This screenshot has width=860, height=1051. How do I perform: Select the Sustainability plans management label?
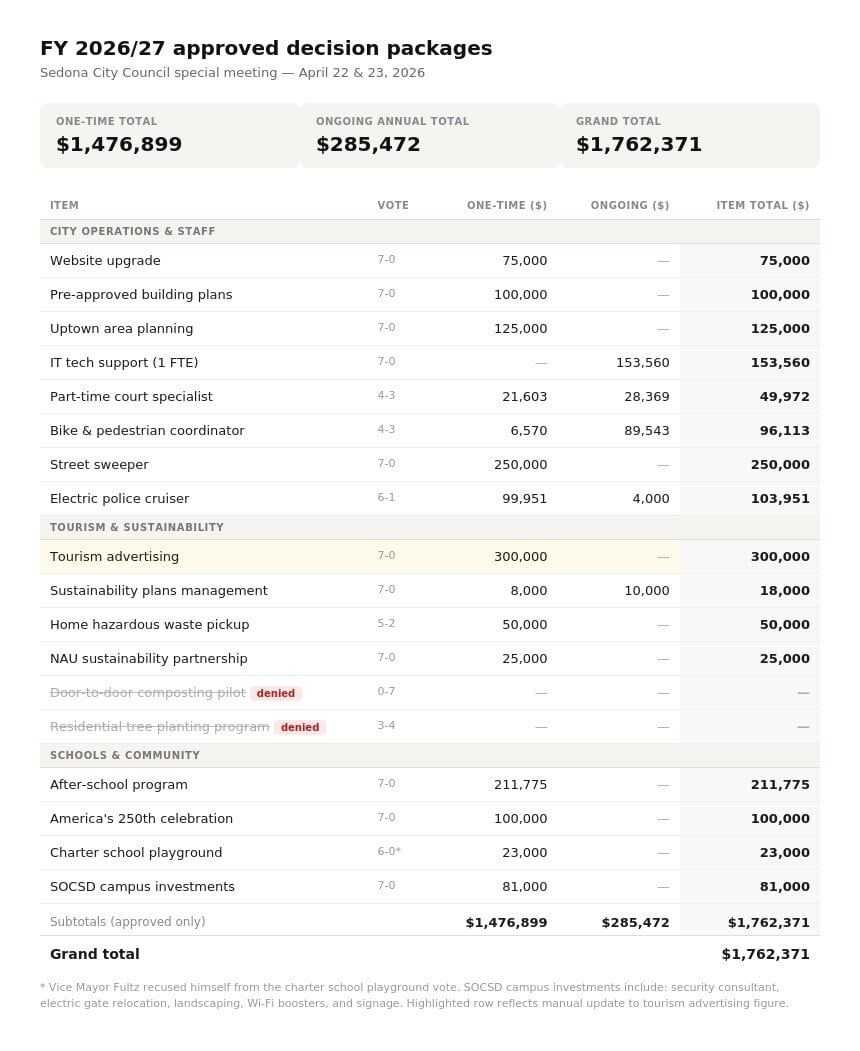158,591
